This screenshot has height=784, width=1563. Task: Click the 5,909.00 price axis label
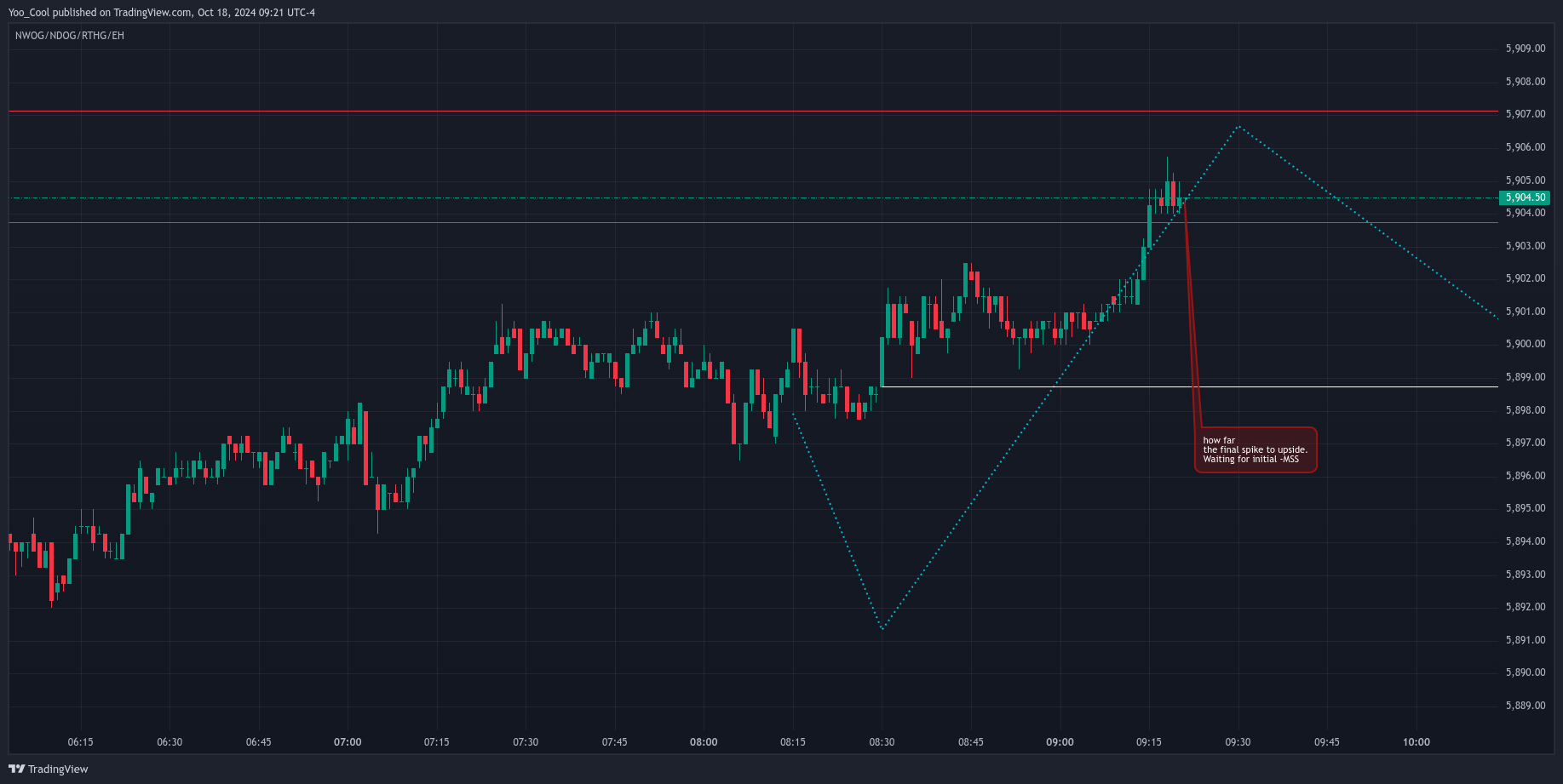pyautogui.click(x=1526, y=49)
